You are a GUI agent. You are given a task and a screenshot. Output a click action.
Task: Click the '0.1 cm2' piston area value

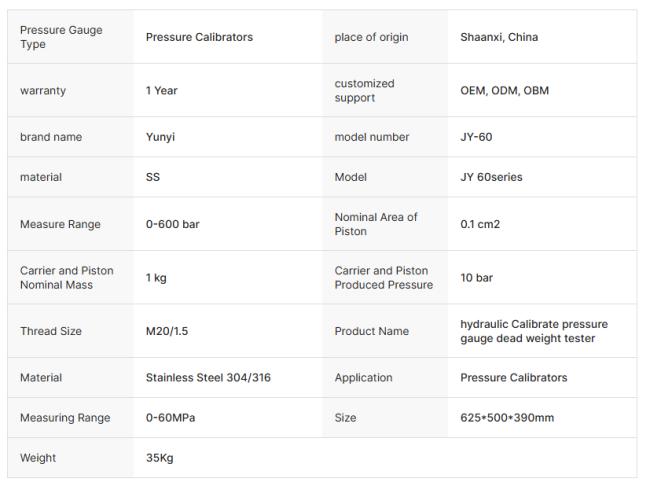tap(480, 224)
